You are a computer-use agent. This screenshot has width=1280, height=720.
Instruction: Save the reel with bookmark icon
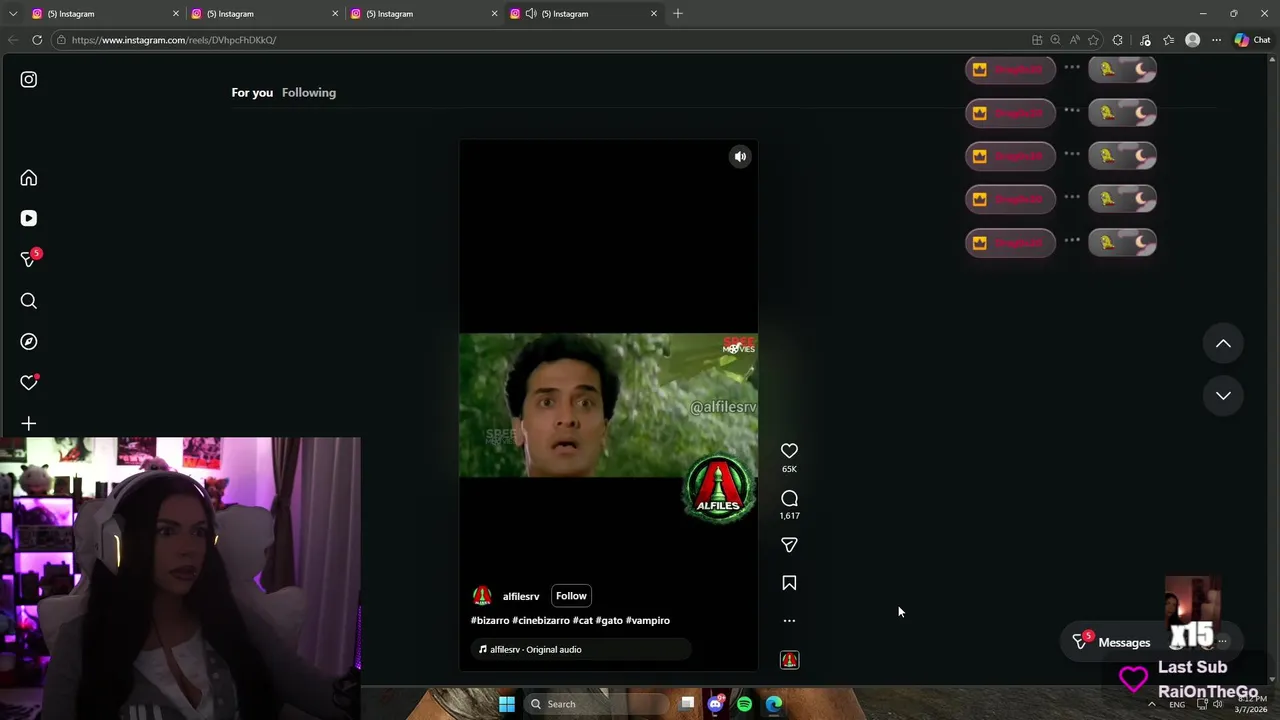click(789, 583)
